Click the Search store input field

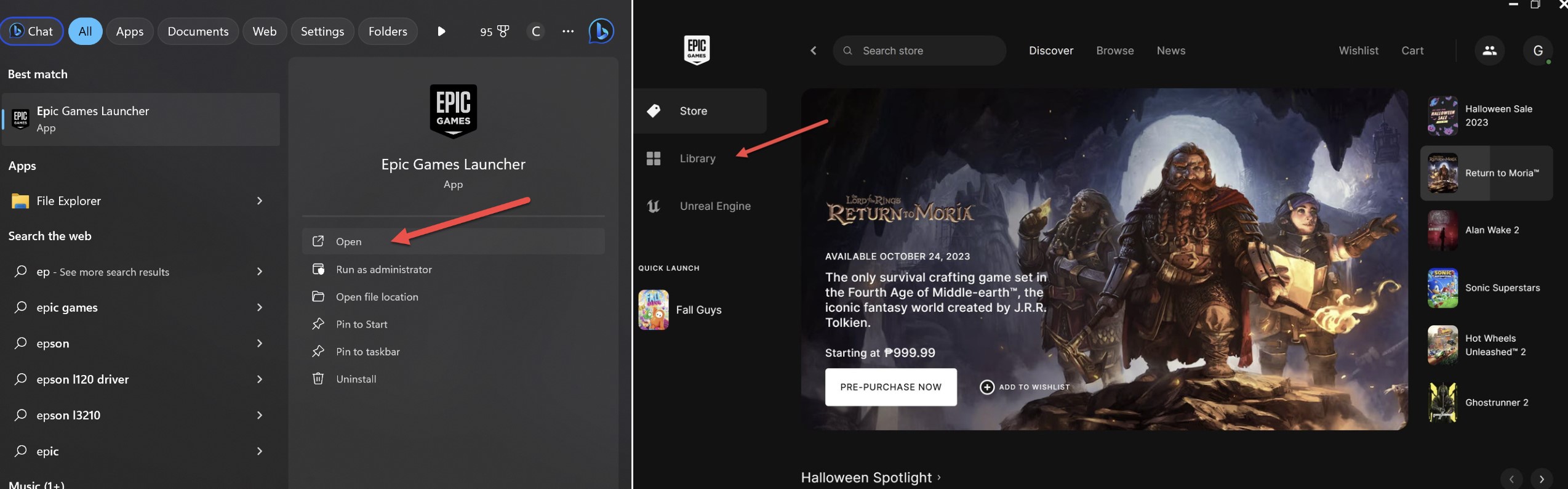[919, 51]
